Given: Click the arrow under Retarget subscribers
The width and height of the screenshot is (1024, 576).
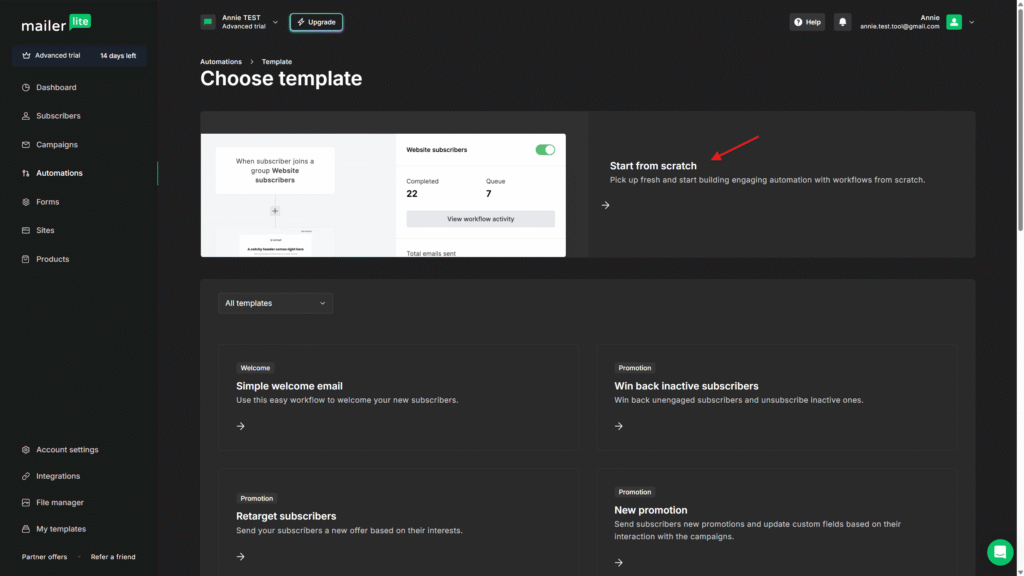Looking at the screenshot, I should tap(241, 556).
